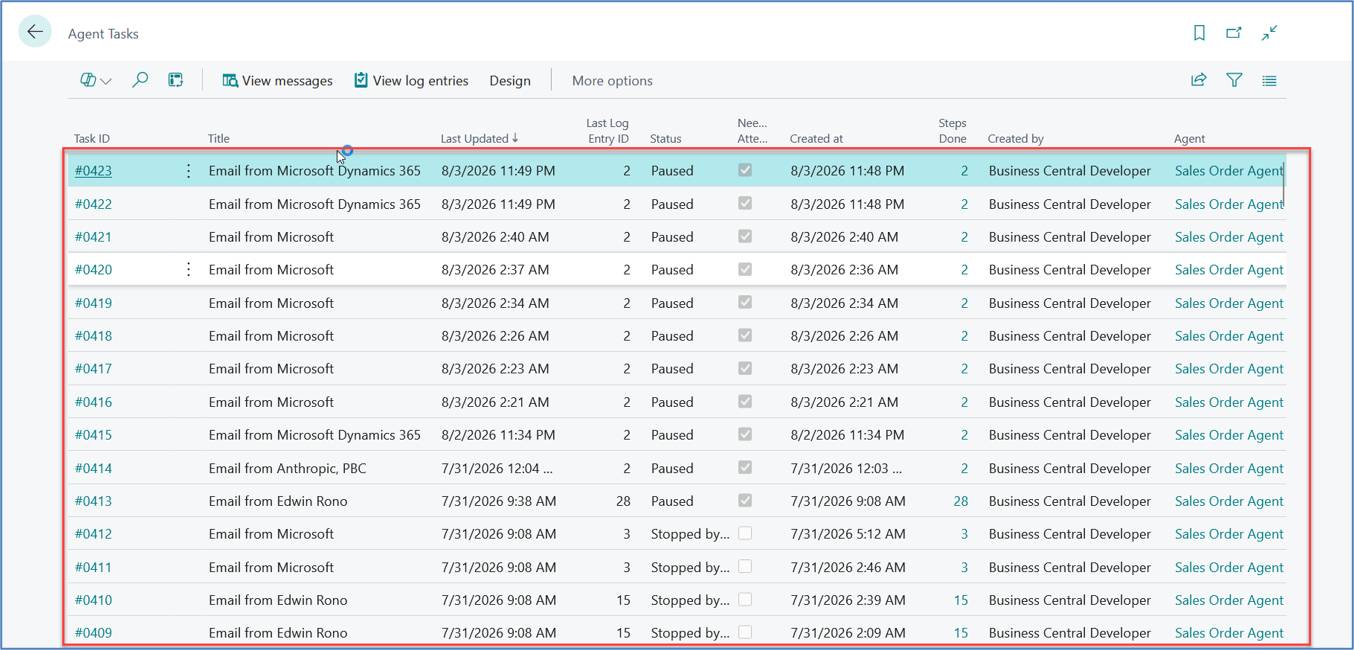Click the Agent column header

(1189, 138)
